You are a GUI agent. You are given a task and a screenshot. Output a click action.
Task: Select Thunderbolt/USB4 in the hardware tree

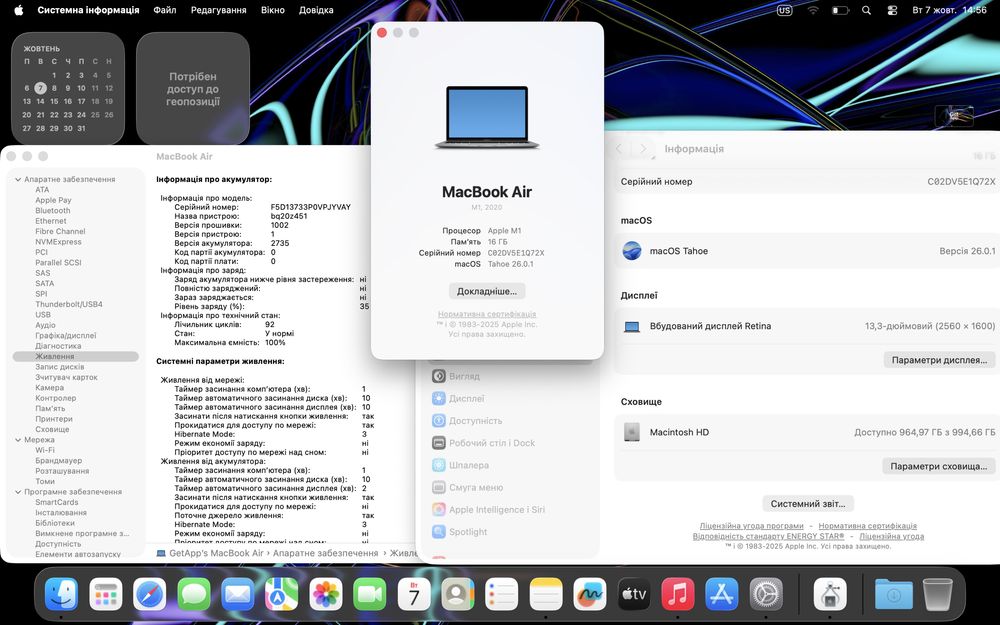69,304
